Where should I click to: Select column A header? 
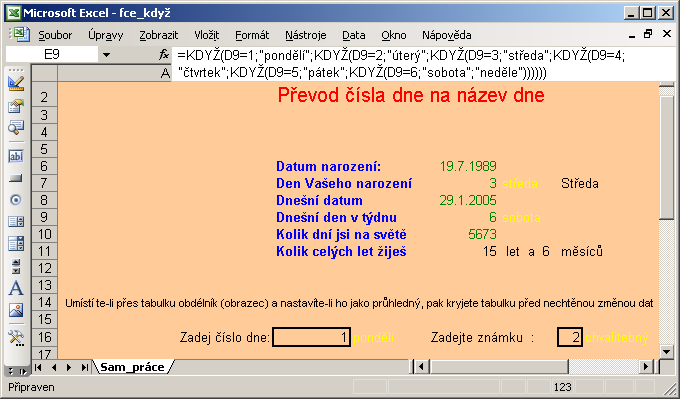(x=114, y=73)
